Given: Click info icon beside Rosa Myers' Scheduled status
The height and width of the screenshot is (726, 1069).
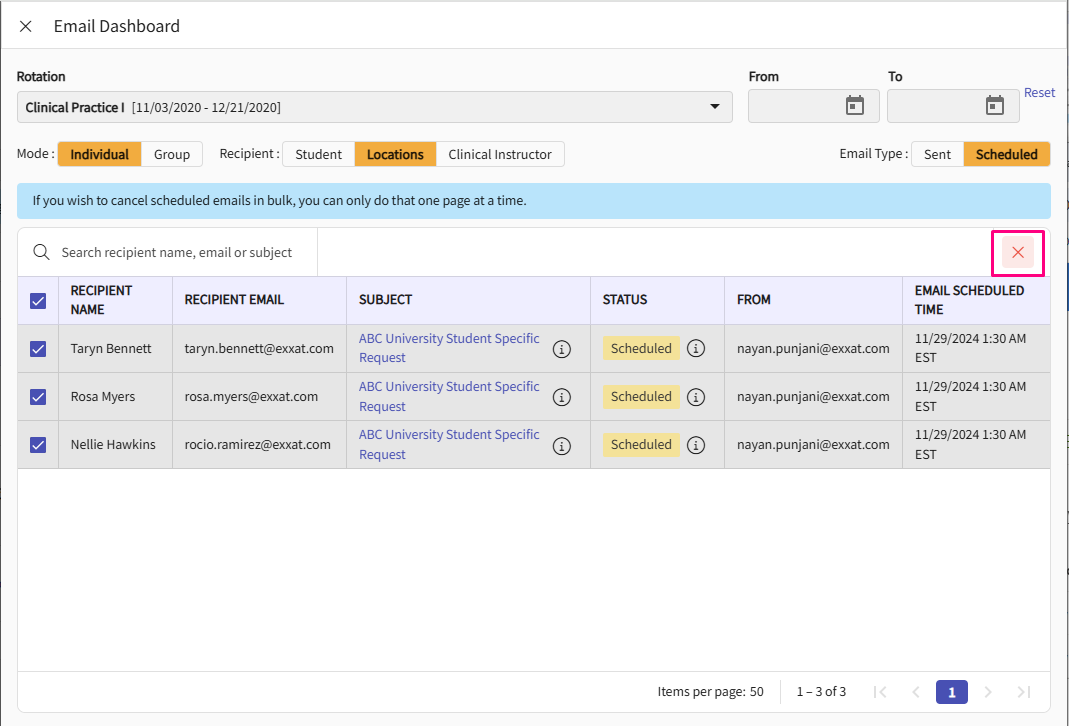Looking at the screenshot, I should [696, 397].
